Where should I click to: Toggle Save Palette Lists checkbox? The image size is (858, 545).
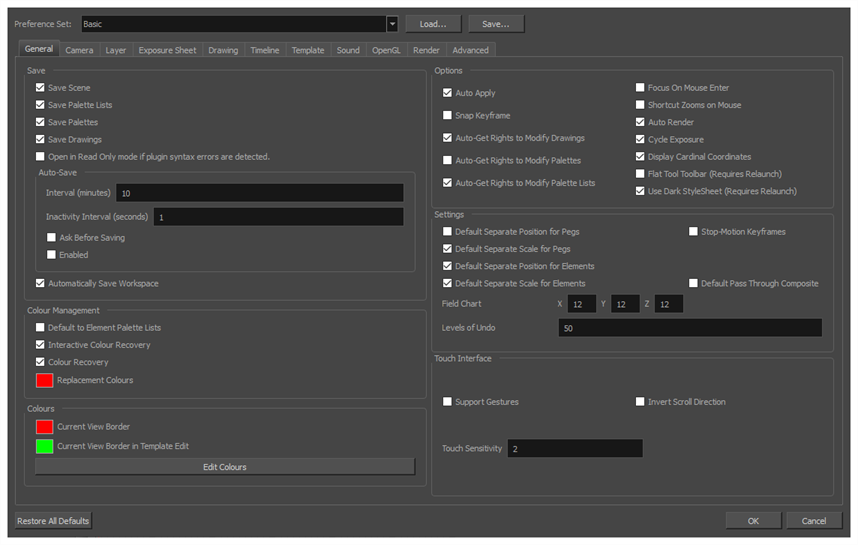pyautogui.click(x=40, y=105)
